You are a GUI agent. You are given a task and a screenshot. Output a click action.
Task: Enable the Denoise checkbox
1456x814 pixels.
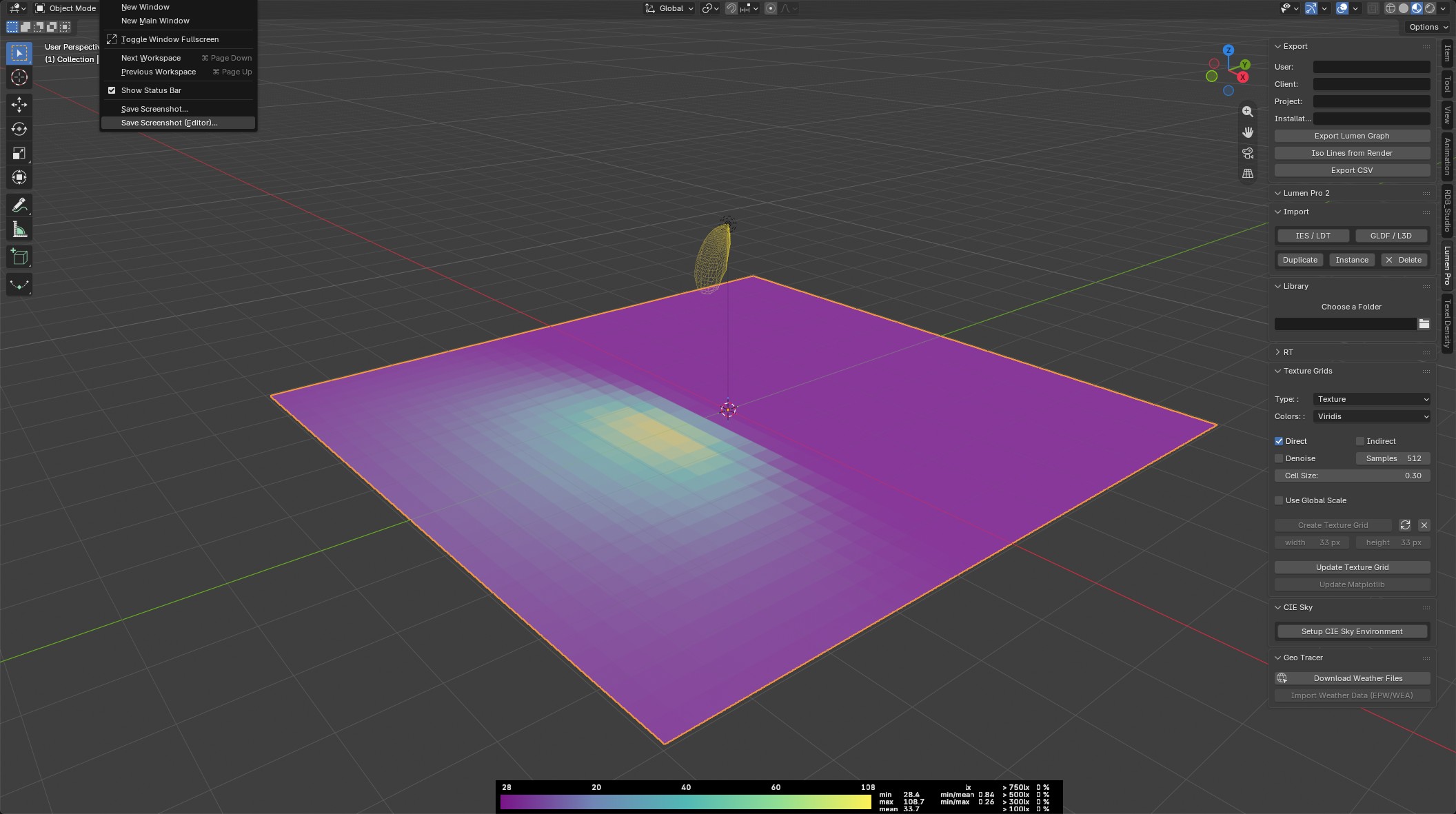(x=1279, y=458)
